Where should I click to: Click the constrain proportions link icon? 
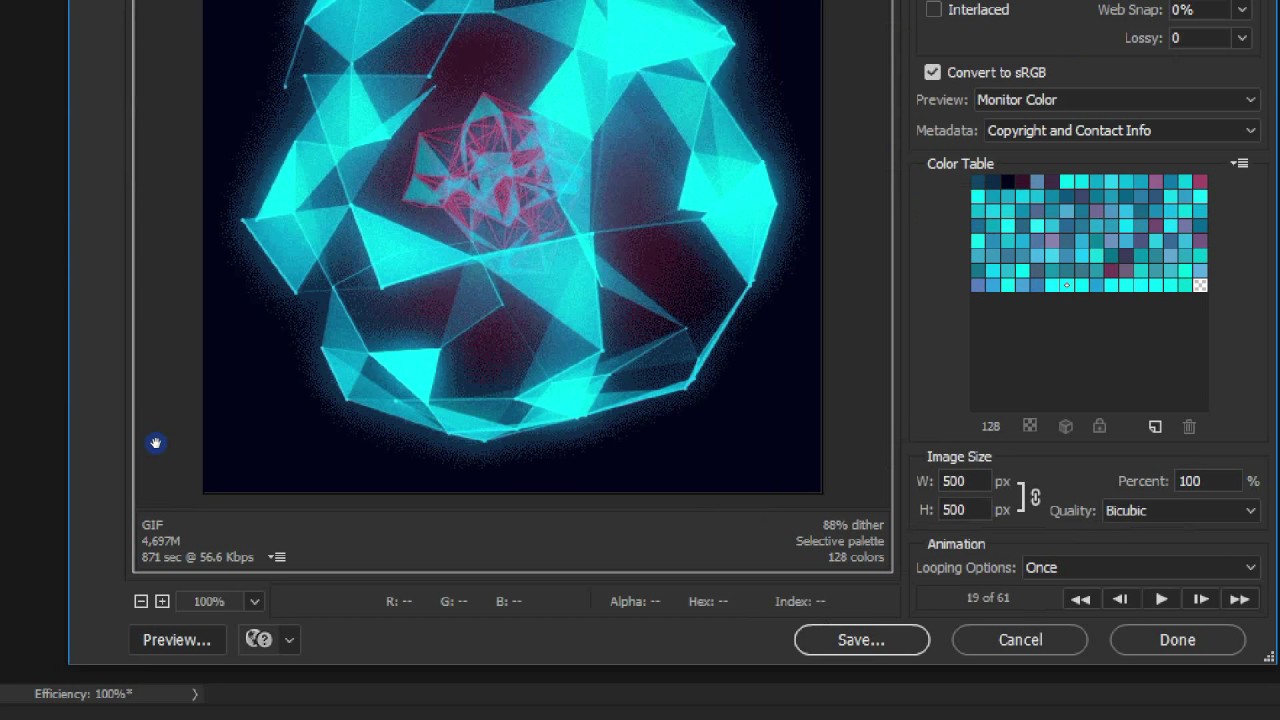(x=1035, y=496)
